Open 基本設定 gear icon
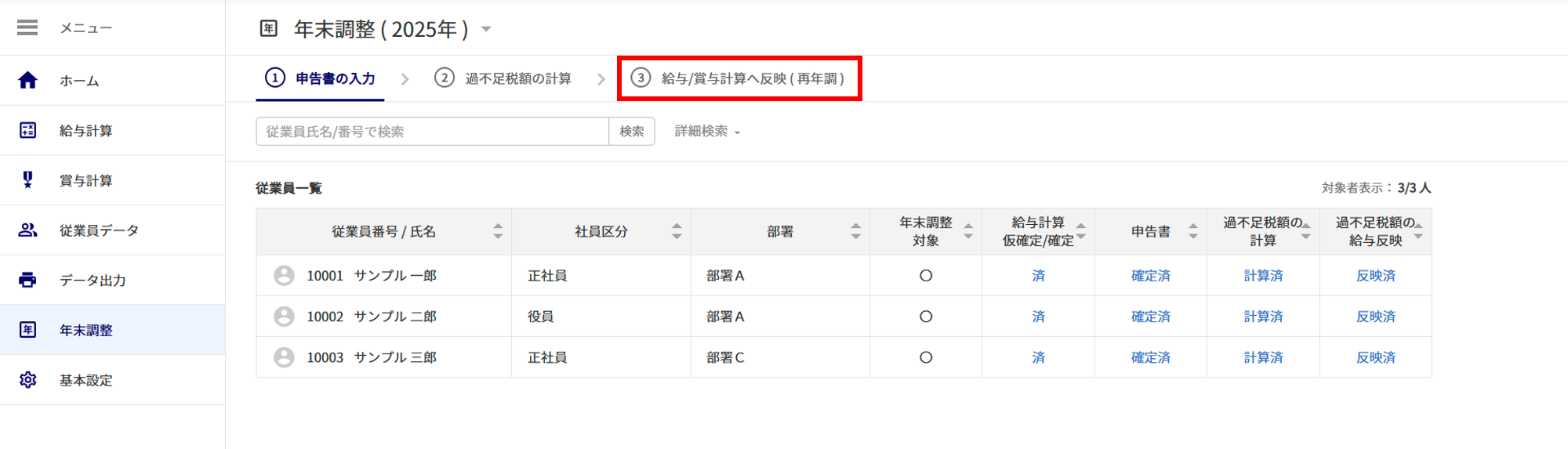This screenshot has height=449, width=1568. tap(27, 380)
